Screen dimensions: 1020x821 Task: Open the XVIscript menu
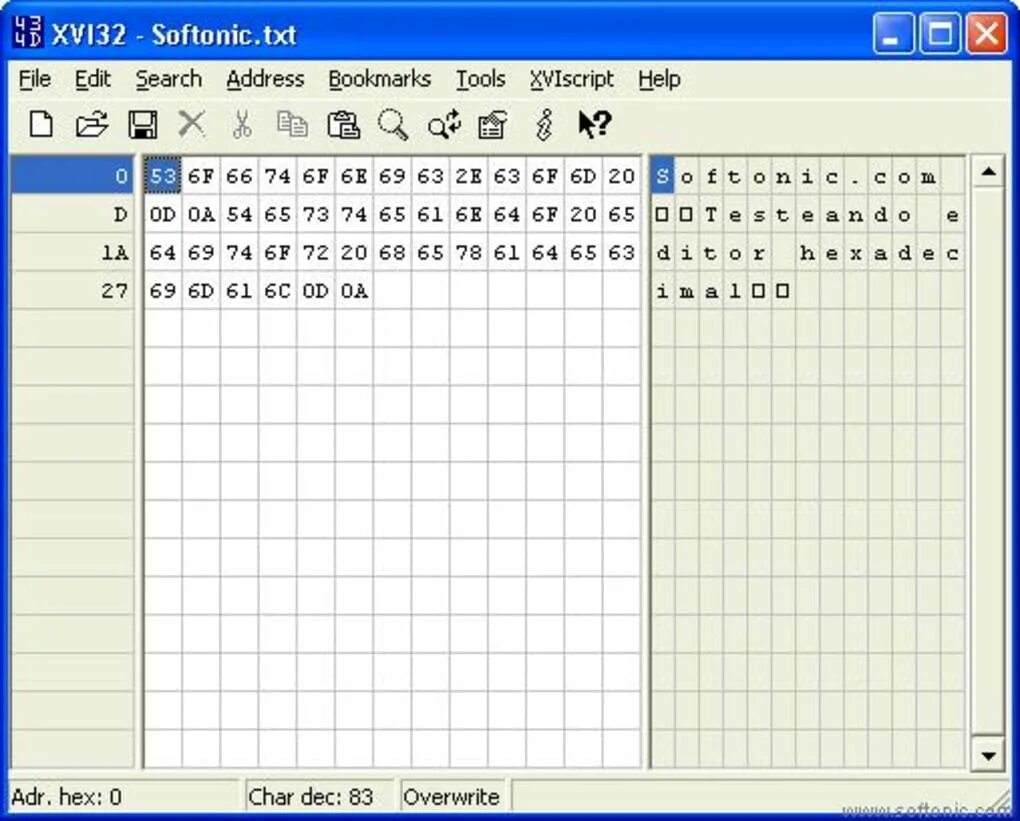[x=571, y=79]
